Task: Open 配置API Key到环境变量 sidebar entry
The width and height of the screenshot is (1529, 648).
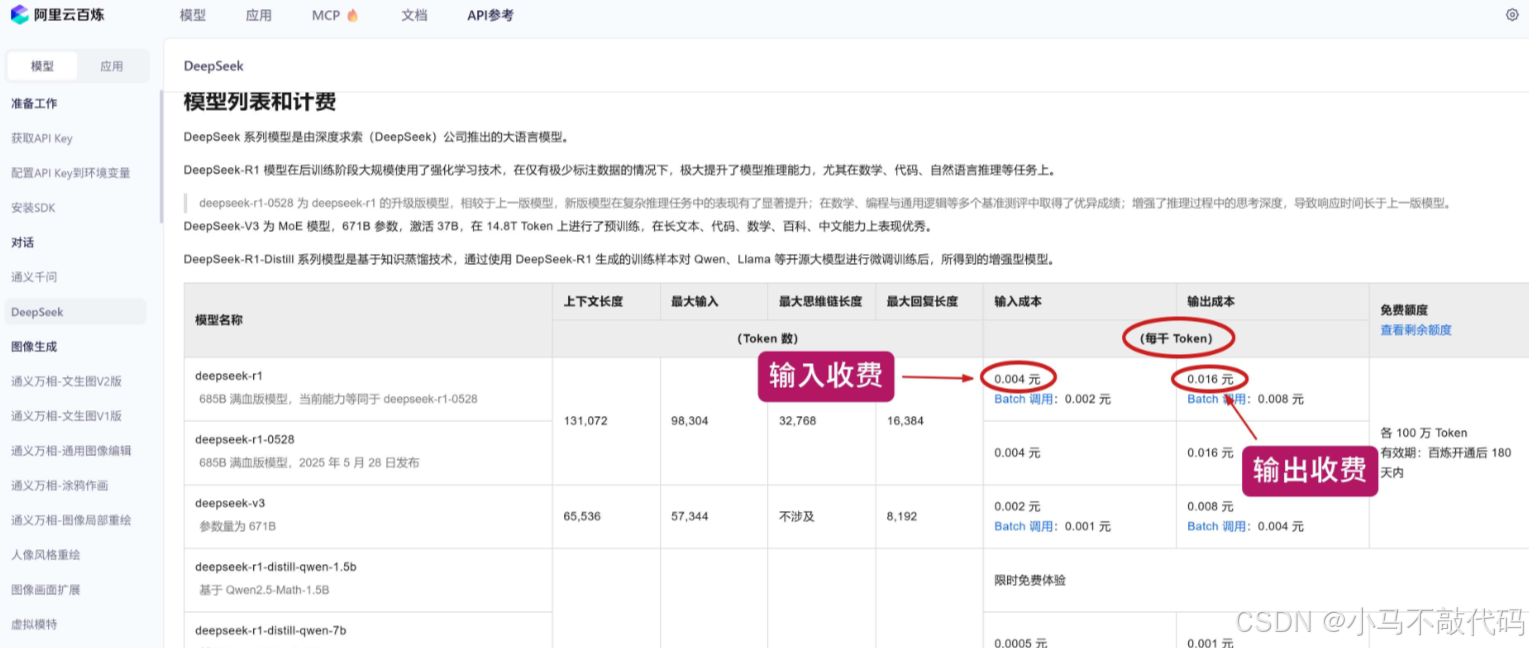Action: pyautogui.click(x=71, y=173)
